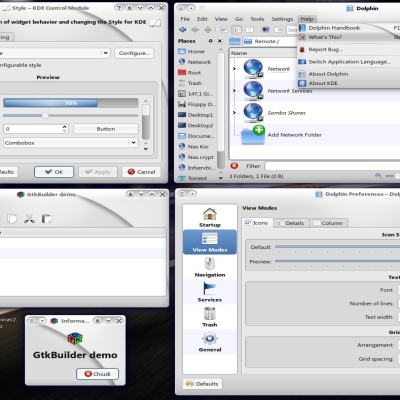Click Dolphin's forward arrow icon
400x400 pixels.
195,30
